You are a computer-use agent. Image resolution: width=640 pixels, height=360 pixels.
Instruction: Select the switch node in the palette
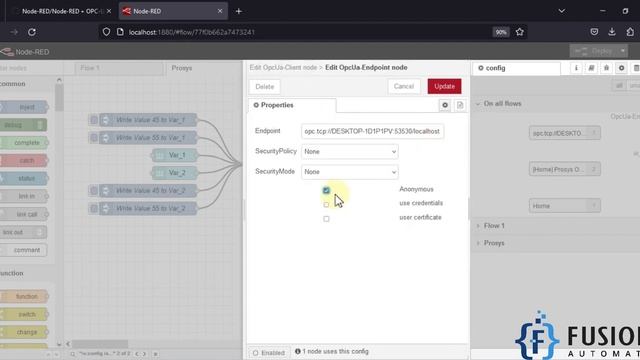click(24, 314)
